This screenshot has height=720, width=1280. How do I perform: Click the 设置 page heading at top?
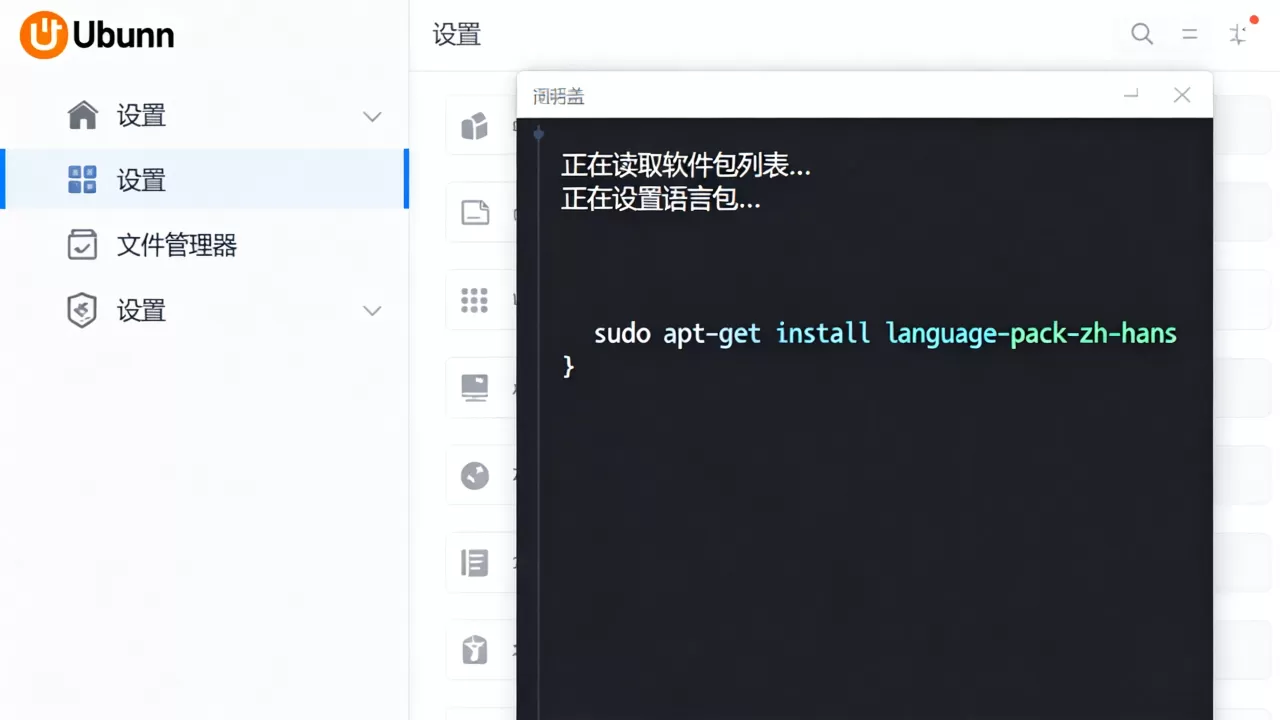pos(457,35)
